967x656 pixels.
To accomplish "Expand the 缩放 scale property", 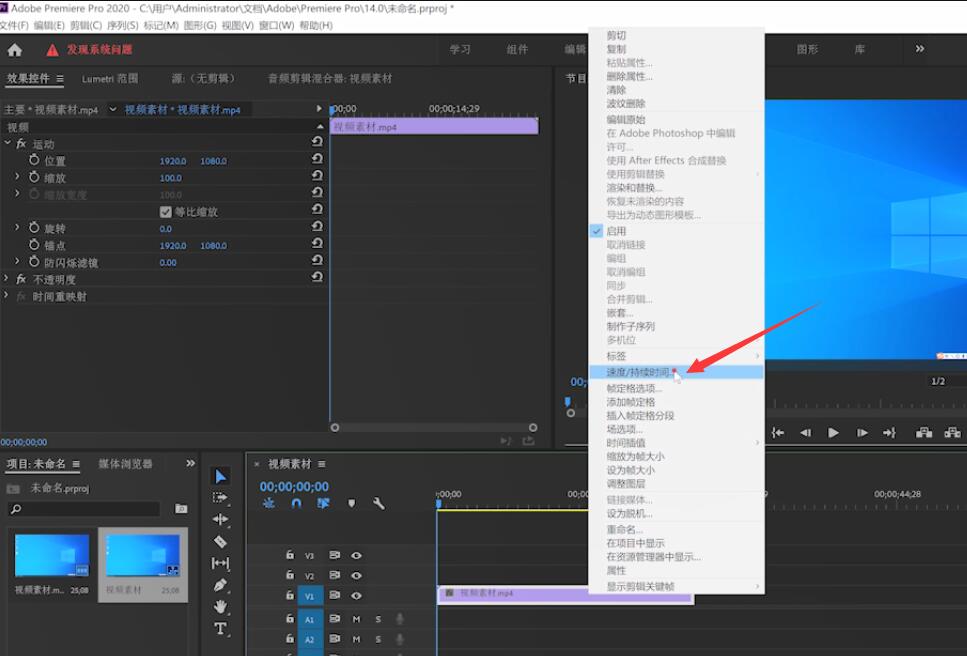I will (x=17, y=176).
